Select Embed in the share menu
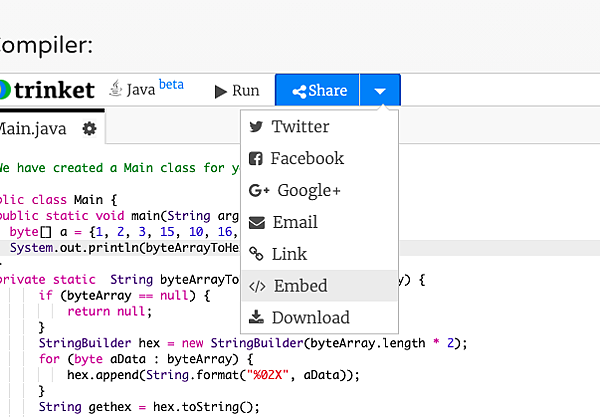 tap(320, 286)
